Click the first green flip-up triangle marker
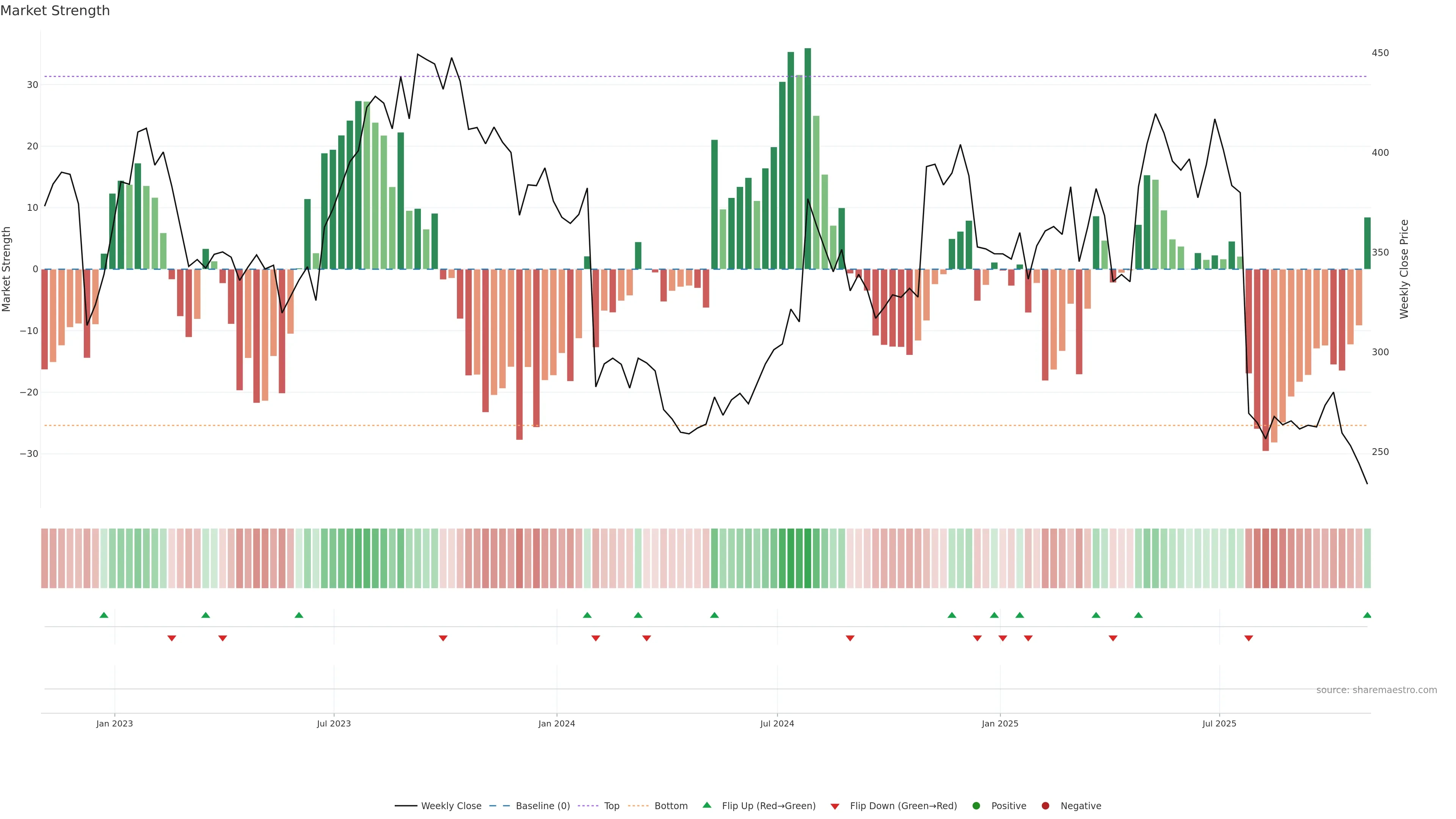This screenshot has width=1456, height=819. coord(104,615)
